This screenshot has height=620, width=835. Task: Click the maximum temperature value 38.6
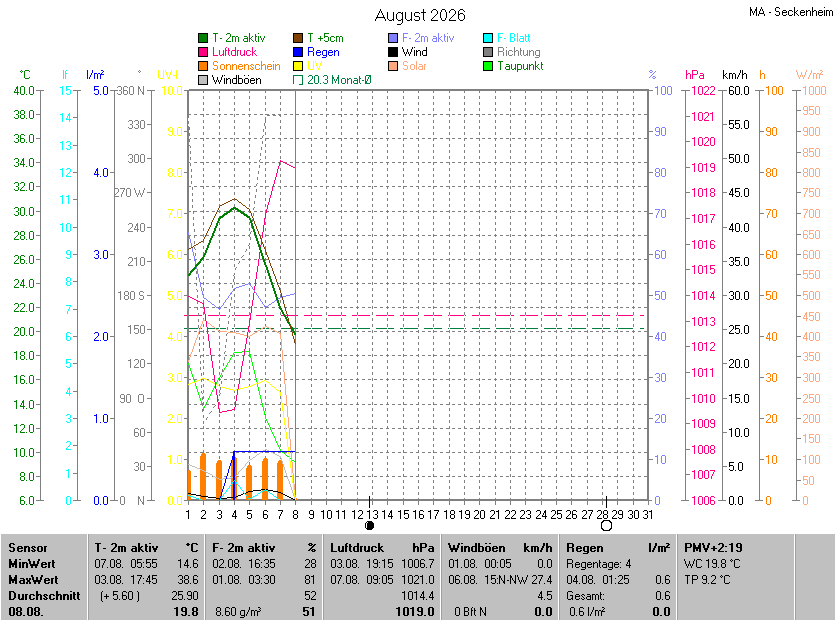(187, 580)
